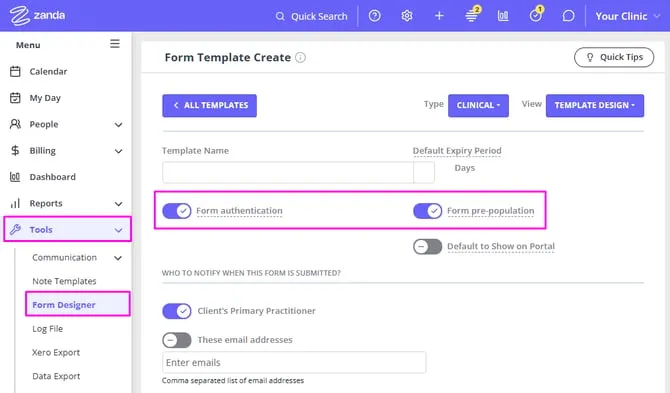Click the plus add-new icon in header
The height and width of the screenshot is (393, 670).
pos(439,16)
